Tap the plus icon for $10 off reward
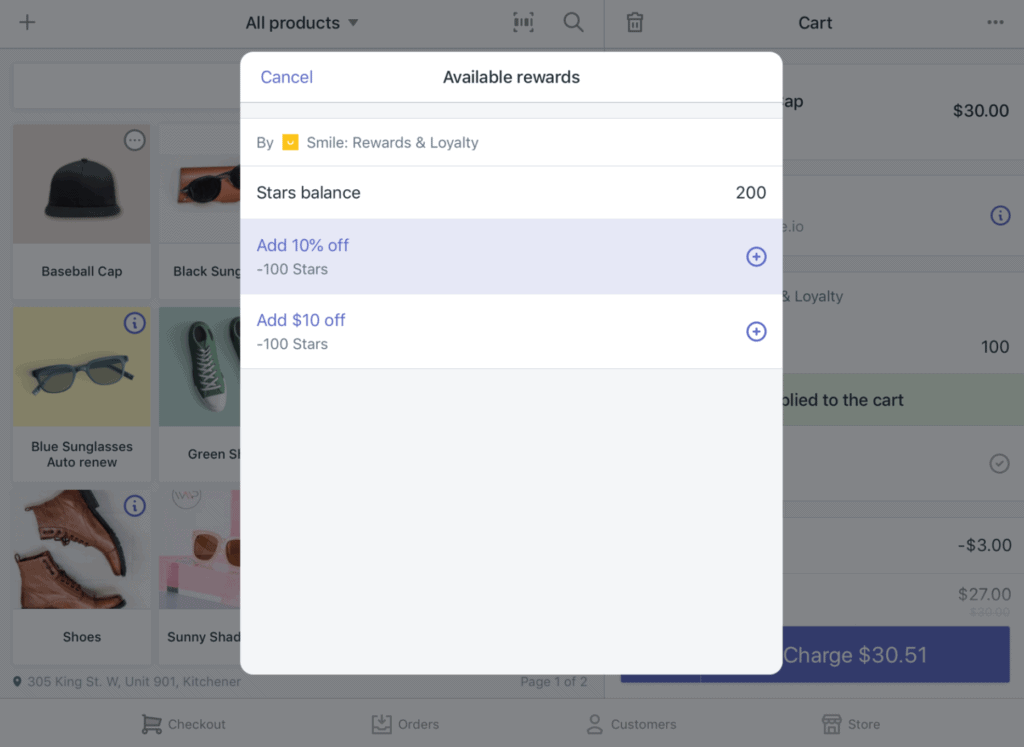1024x747 pixels. [x=756, y=332]
